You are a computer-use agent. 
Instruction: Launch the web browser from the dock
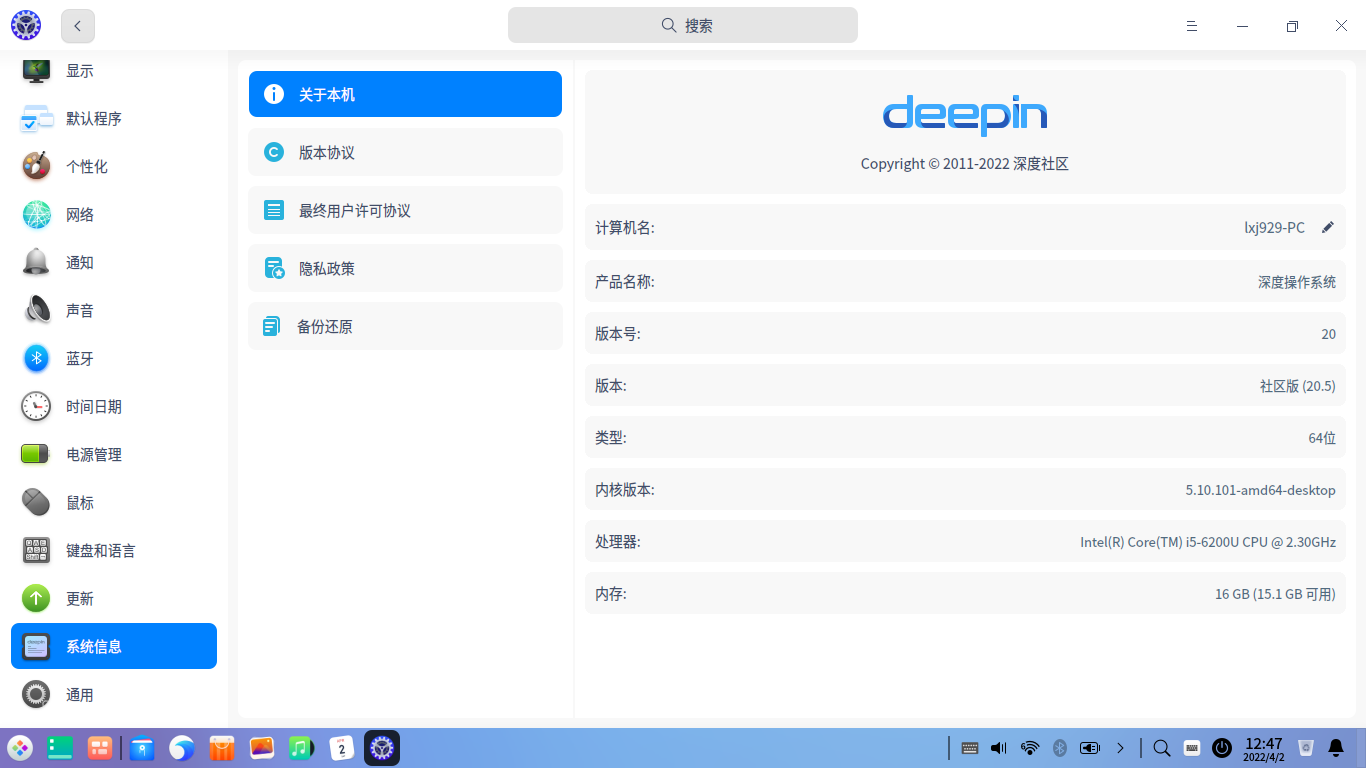coord(181,748)
